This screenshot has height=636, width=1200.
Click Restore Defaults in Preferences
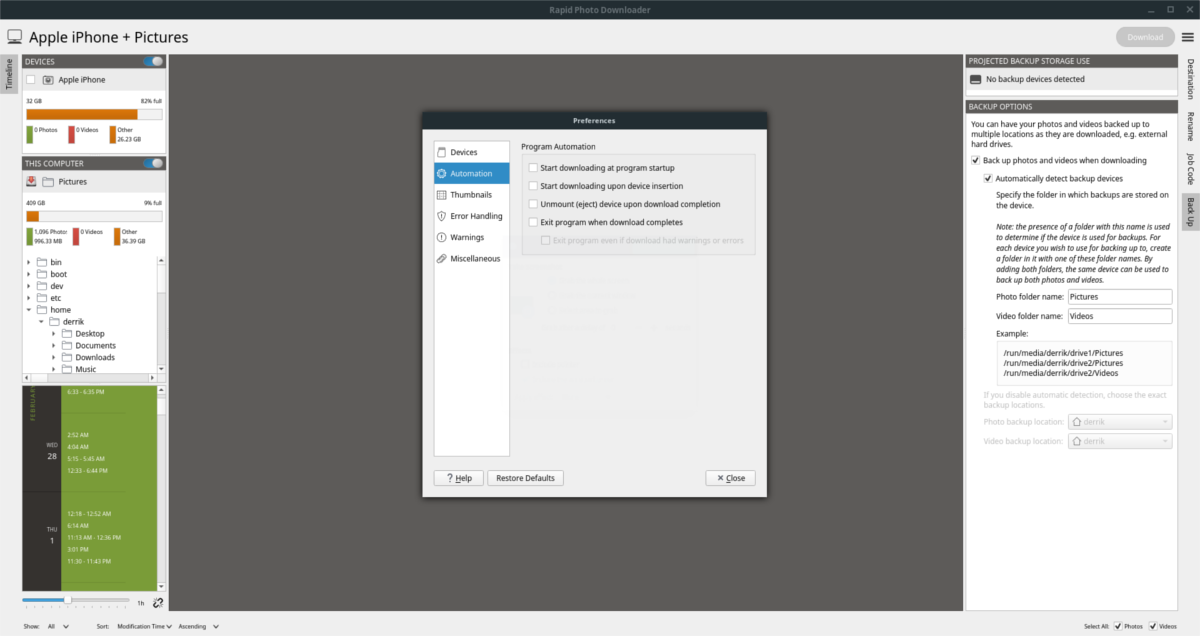tap(526, 478)
